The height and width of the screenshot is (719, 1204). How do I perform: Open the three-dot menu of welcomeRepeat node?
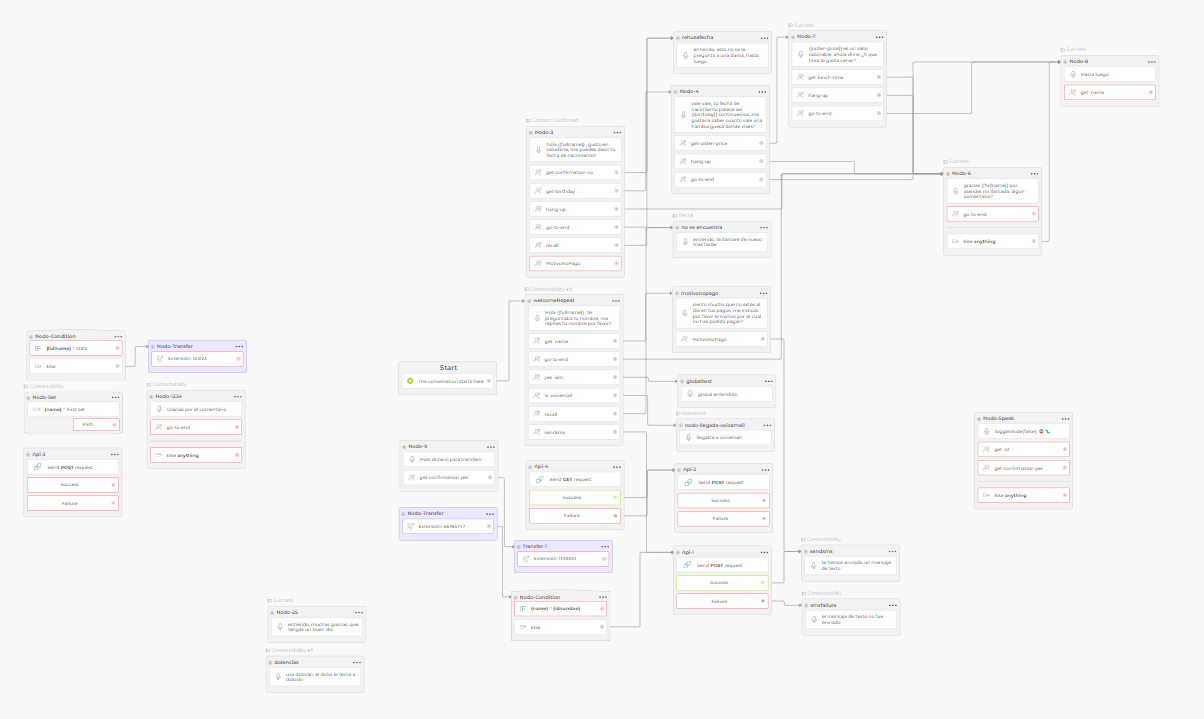617,300
